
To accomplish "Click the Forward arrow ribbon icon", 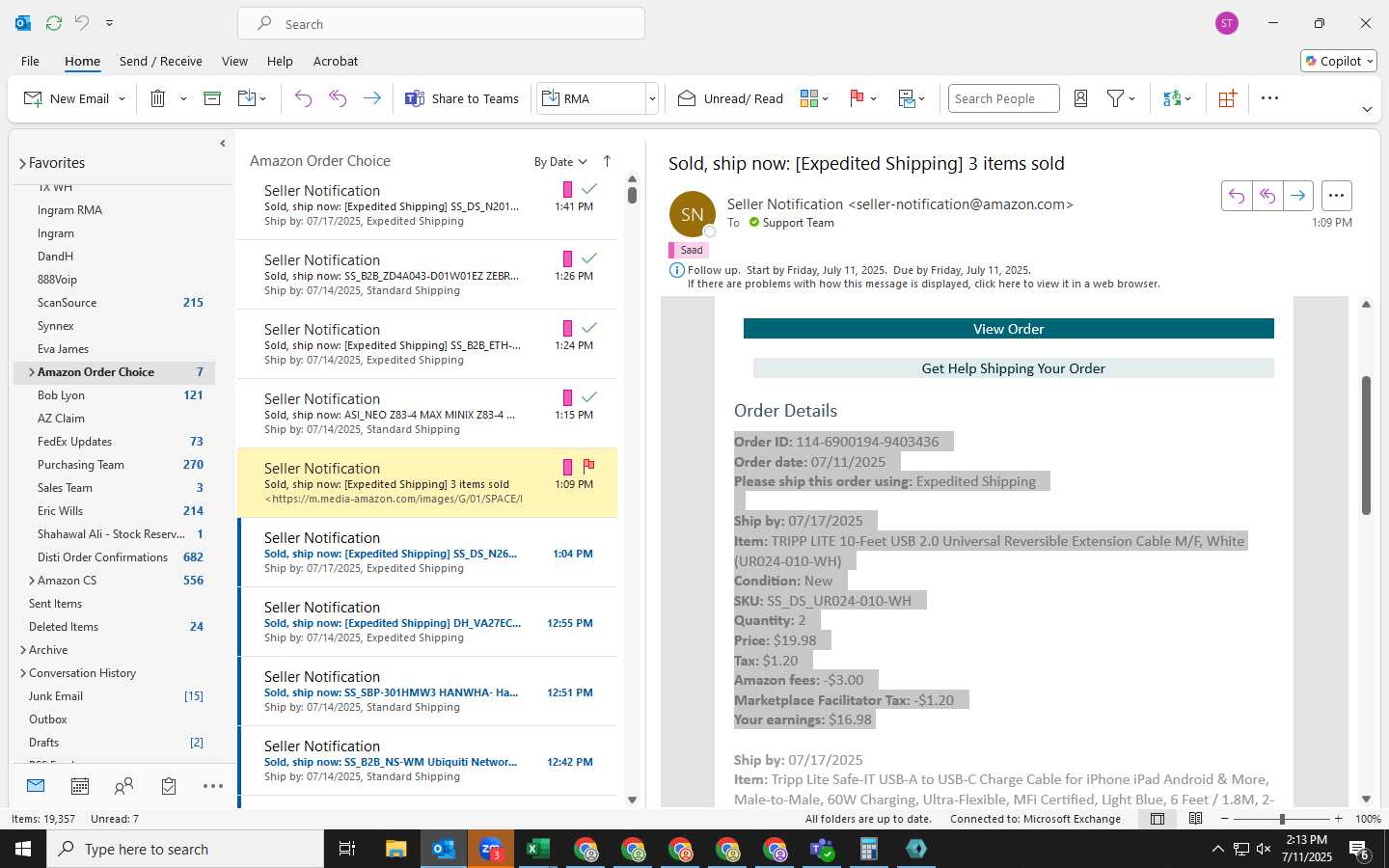I will [371, 98].
